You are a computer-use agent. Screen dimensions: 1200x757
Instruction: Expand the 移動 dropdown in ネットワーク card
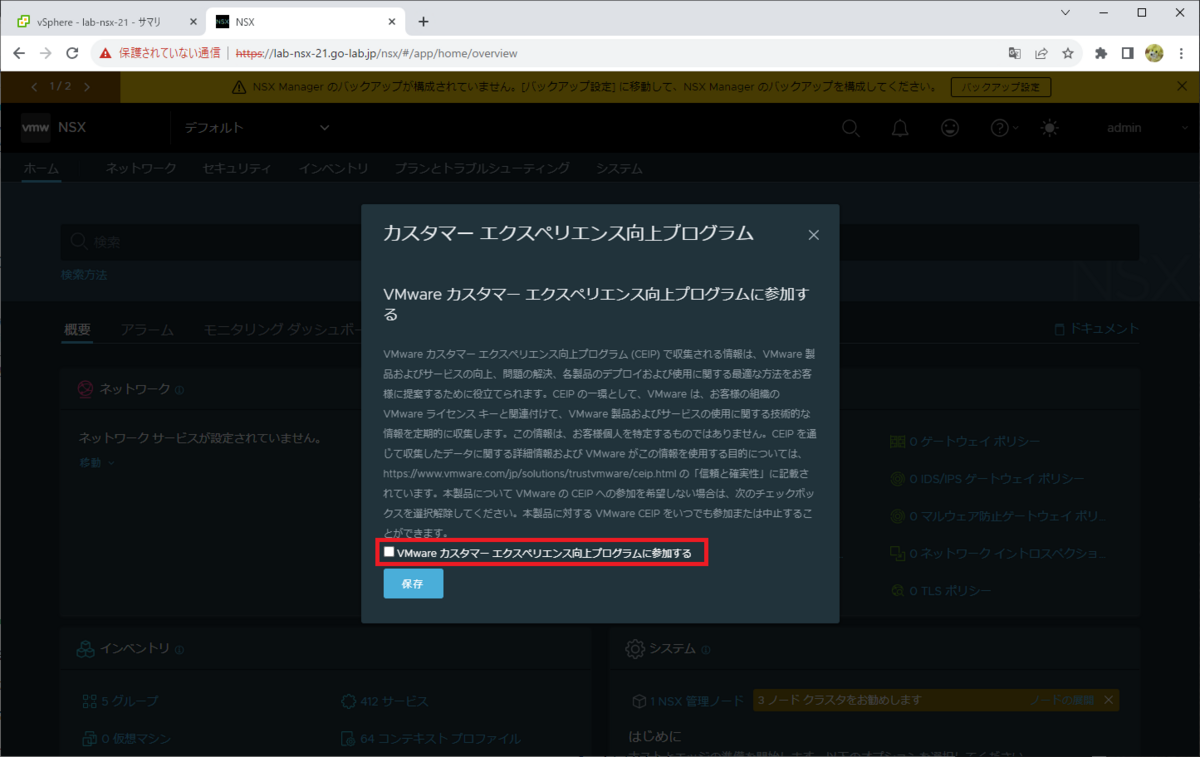click(97, 462)
